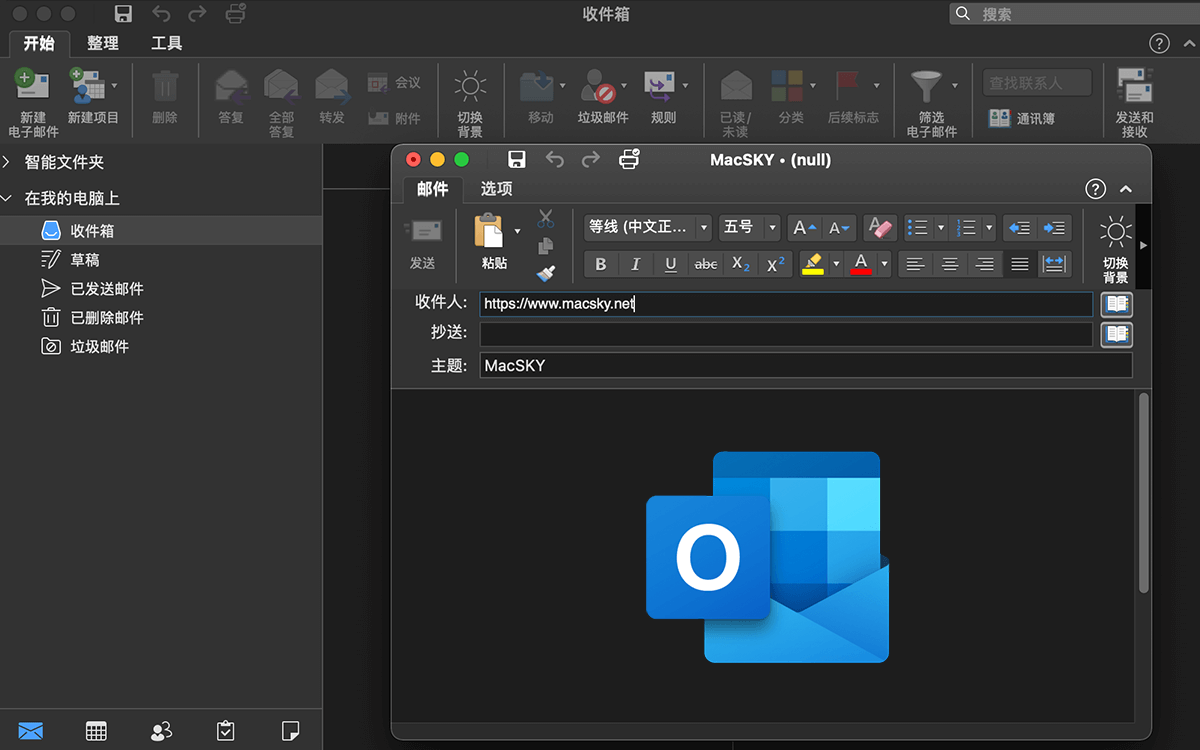Decrease indent in the message toolbar
Screen dimensions: 1200x750
(x=1019, y=228)
